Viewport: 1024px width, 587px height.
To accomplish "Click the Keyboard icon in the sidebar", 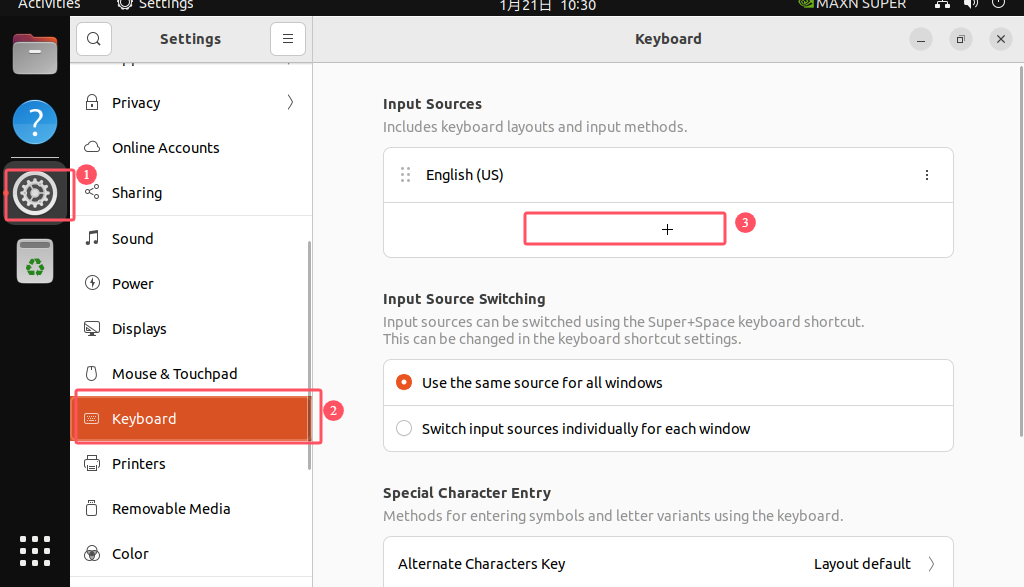I will pyautogui.click(x=91, y=419).
